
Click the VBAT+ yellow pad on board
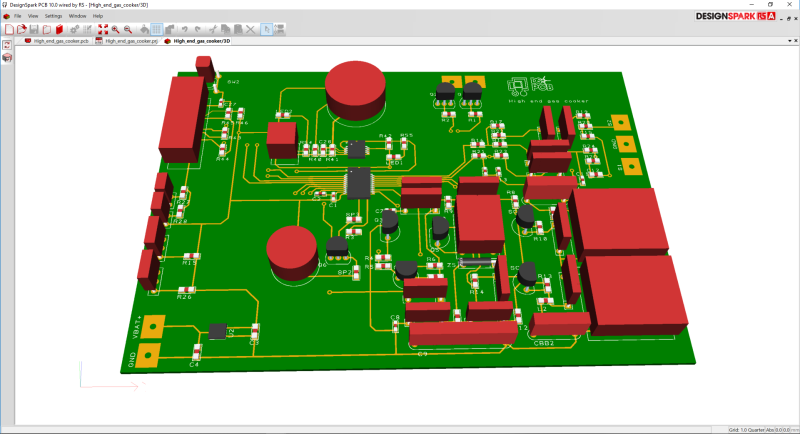coord(153,327)
